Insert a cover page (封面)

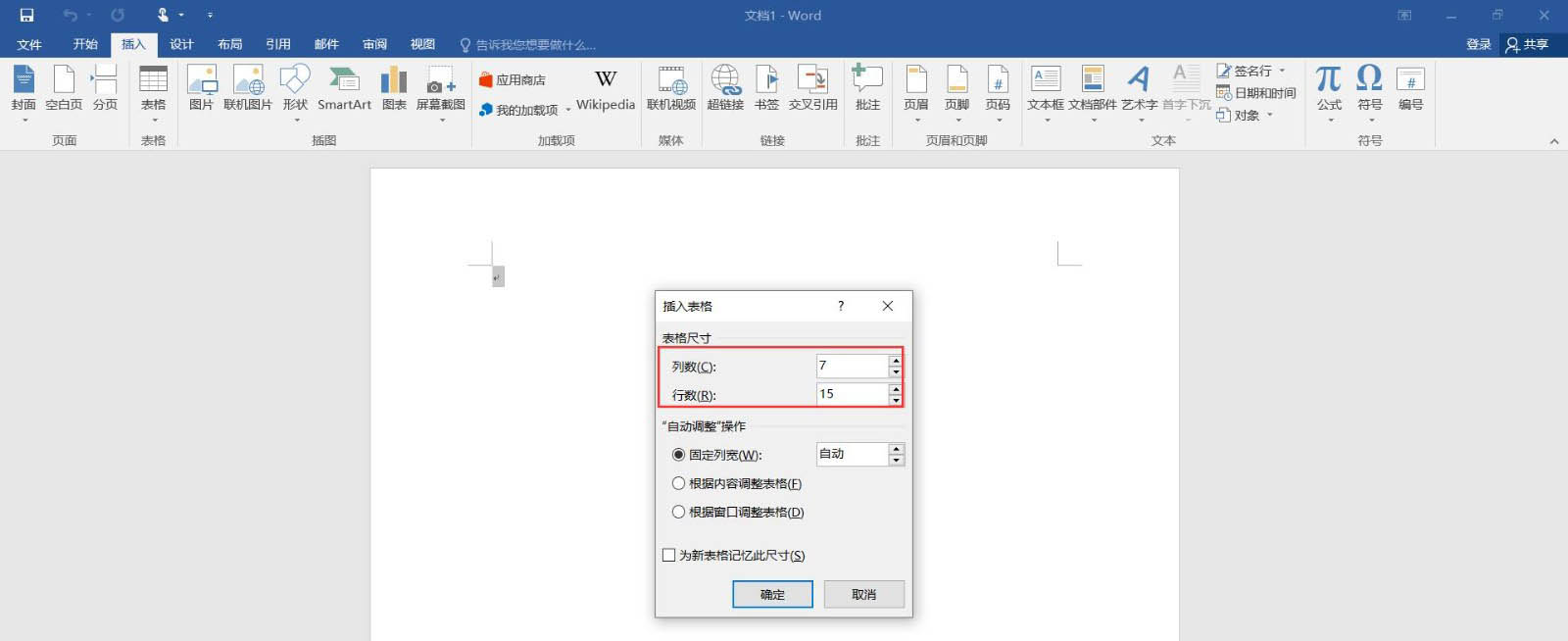(x=24, y=93)
